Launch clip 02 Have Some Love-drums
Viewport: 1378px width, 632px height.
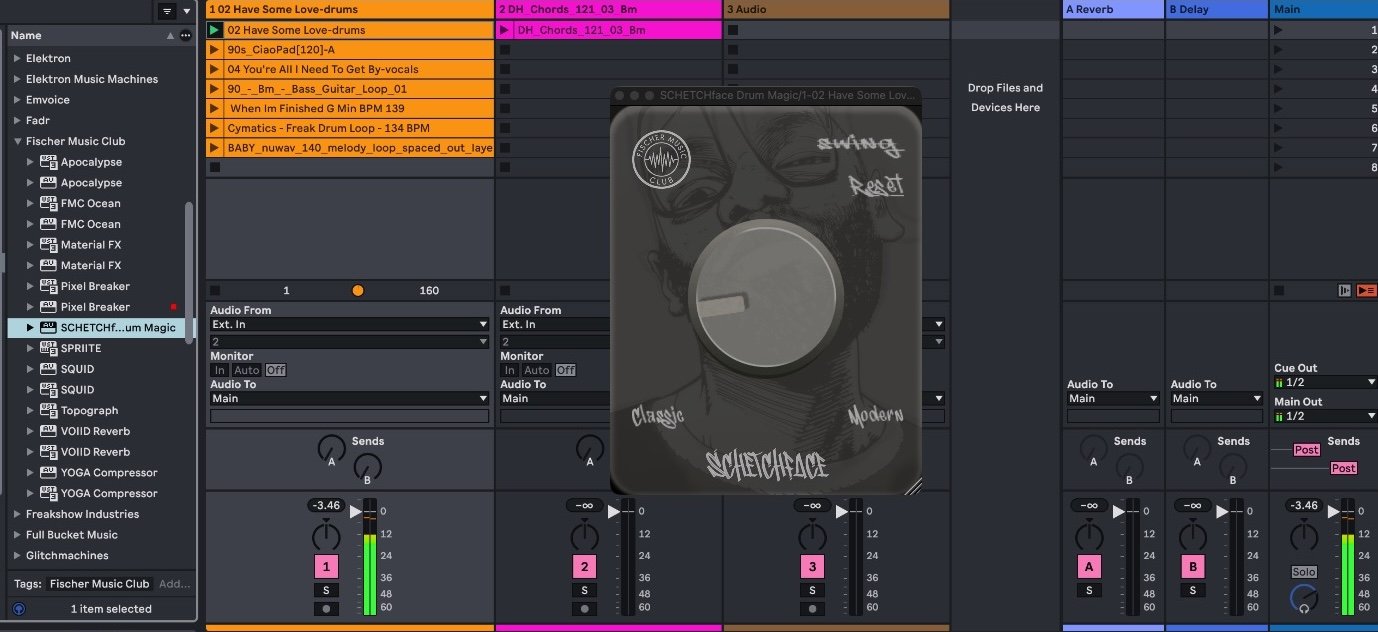pos(214,30)
